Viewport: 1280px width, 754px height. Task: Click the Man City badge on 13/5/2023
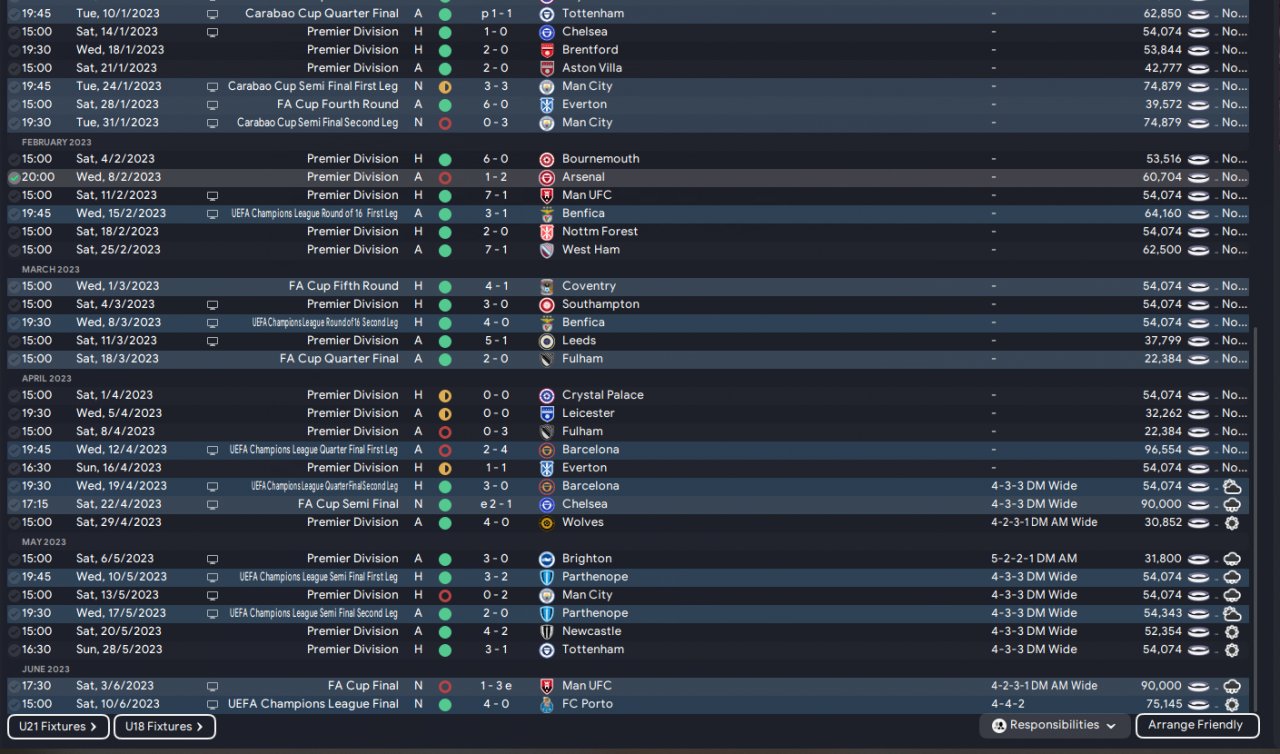546,595
